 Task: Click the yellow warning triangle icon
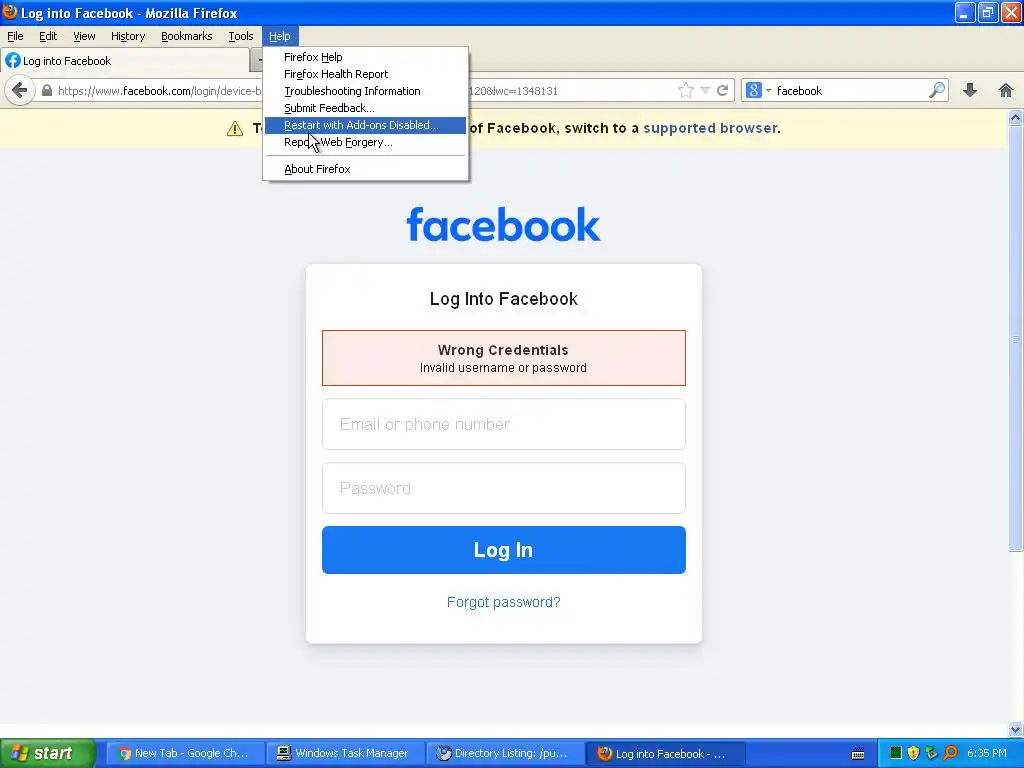234,129
